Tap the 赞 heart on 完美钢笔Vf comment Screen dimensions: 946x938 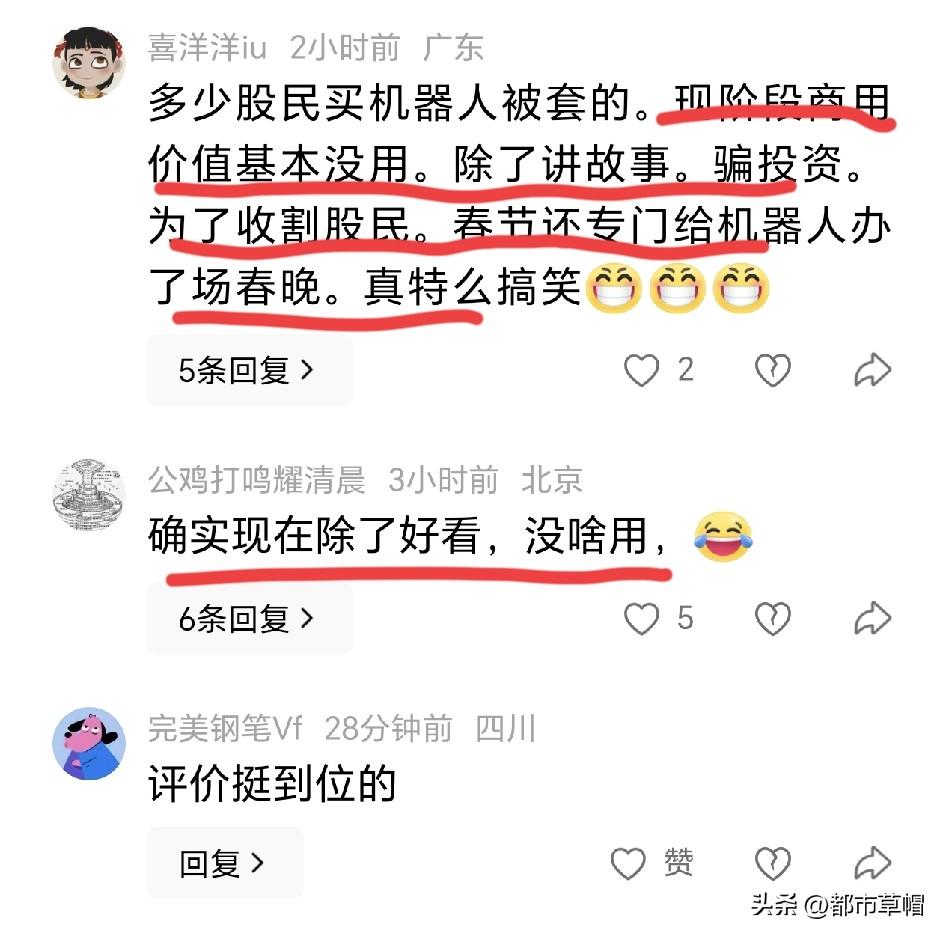[x=628, y=863]
